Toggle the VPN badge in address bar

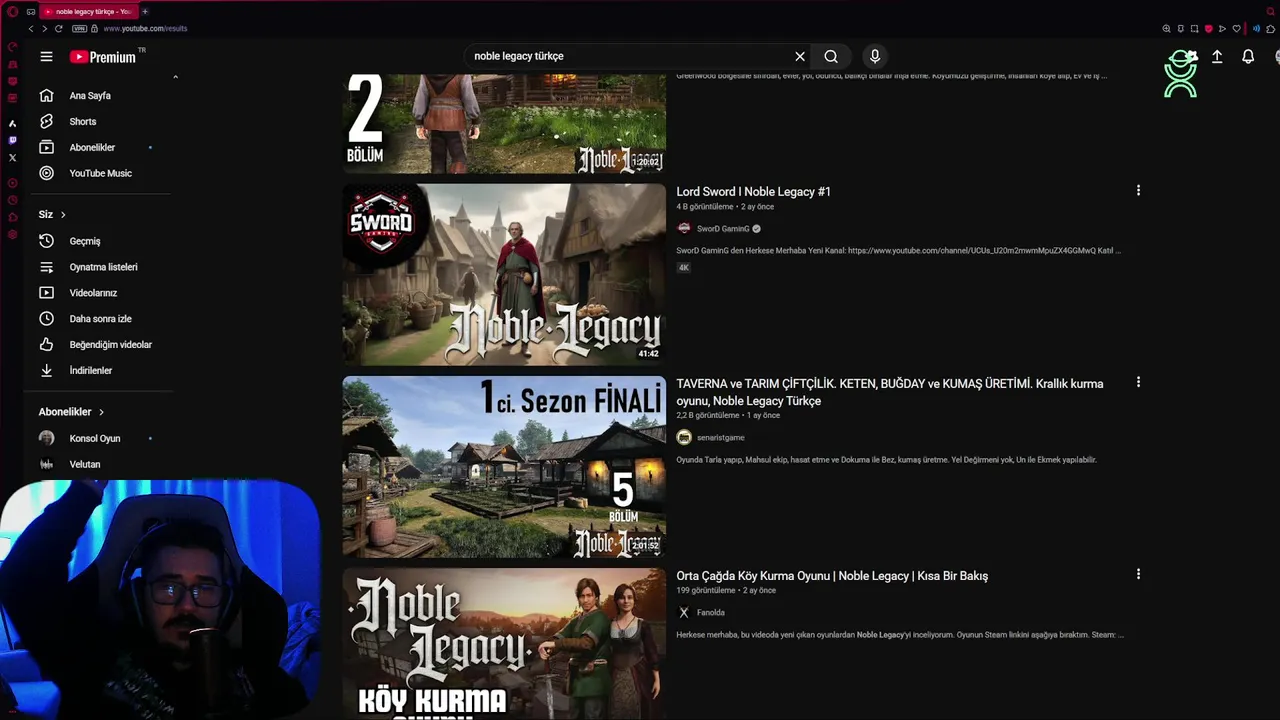coord(80,29)
